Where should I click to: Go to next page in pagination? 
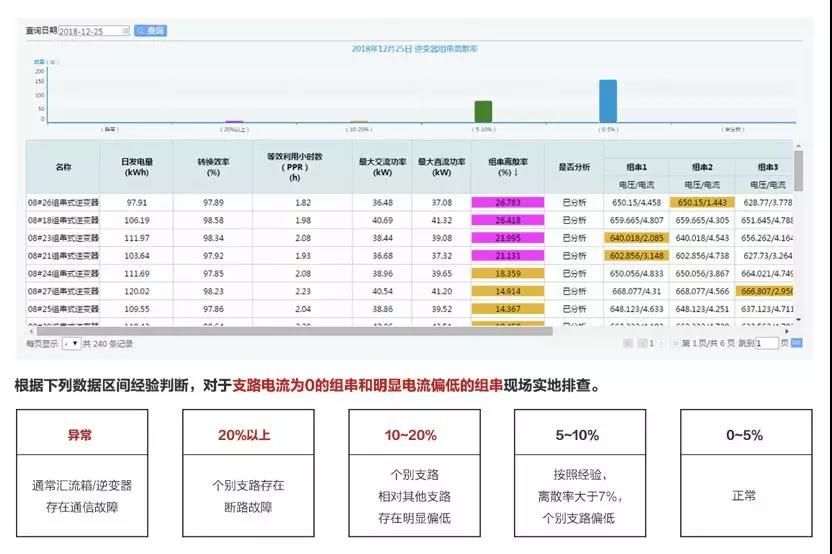click(x=661, y=343)
